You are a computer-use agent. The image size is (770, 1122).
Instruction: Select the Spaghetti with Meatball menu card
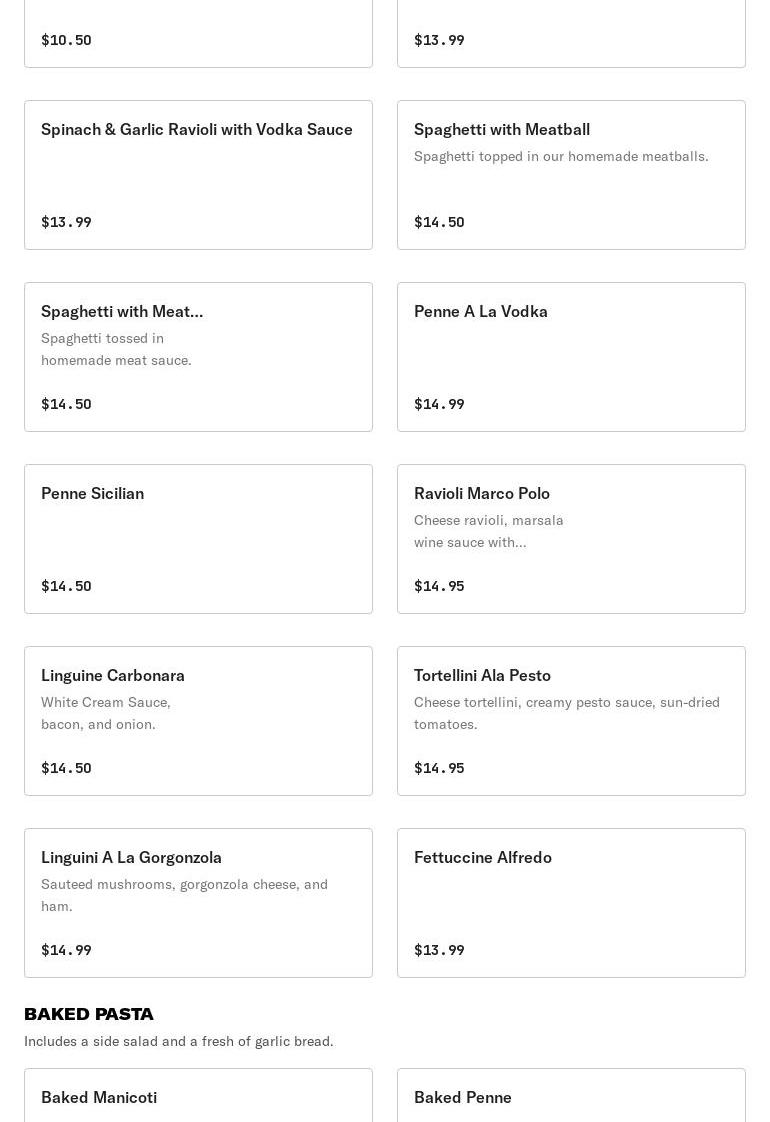571,175
